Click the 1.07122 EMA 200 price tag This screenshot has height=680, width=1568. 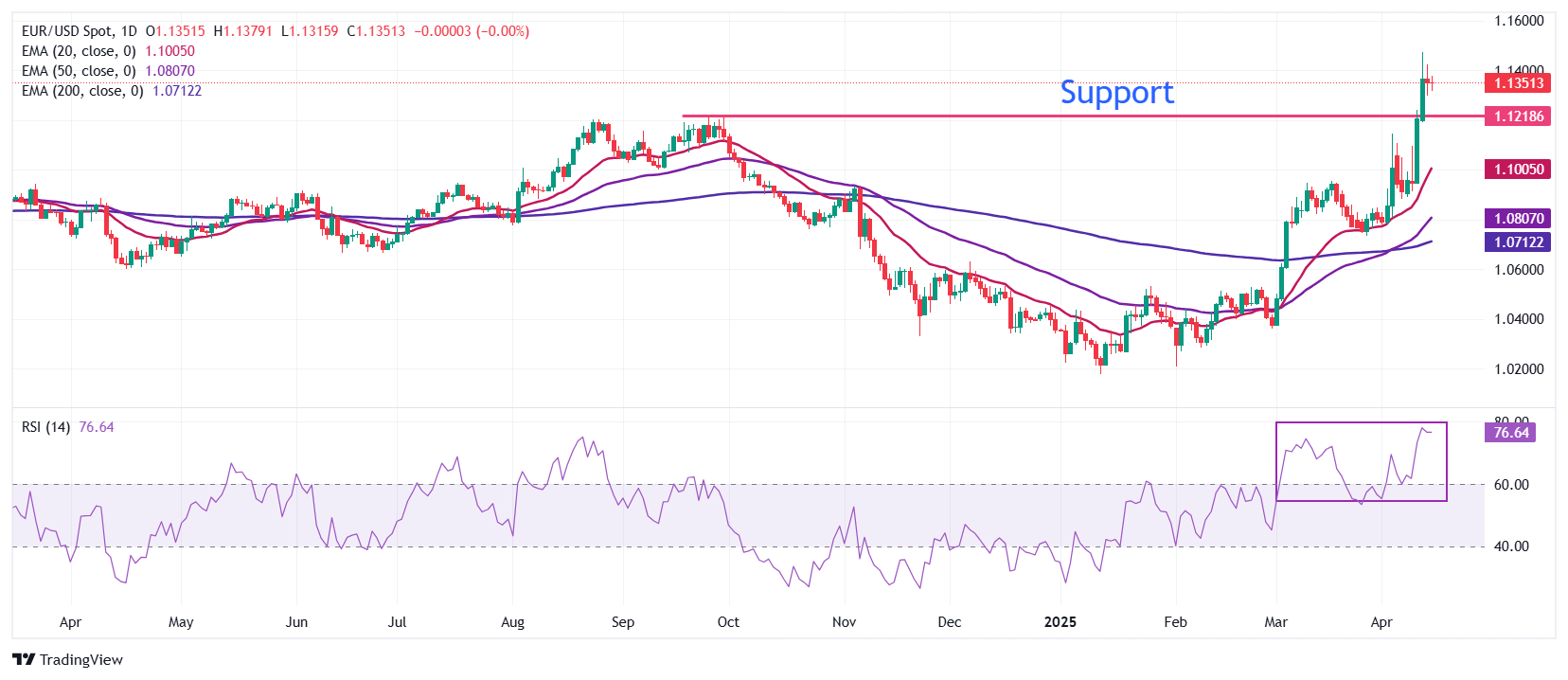(1519, 242)
